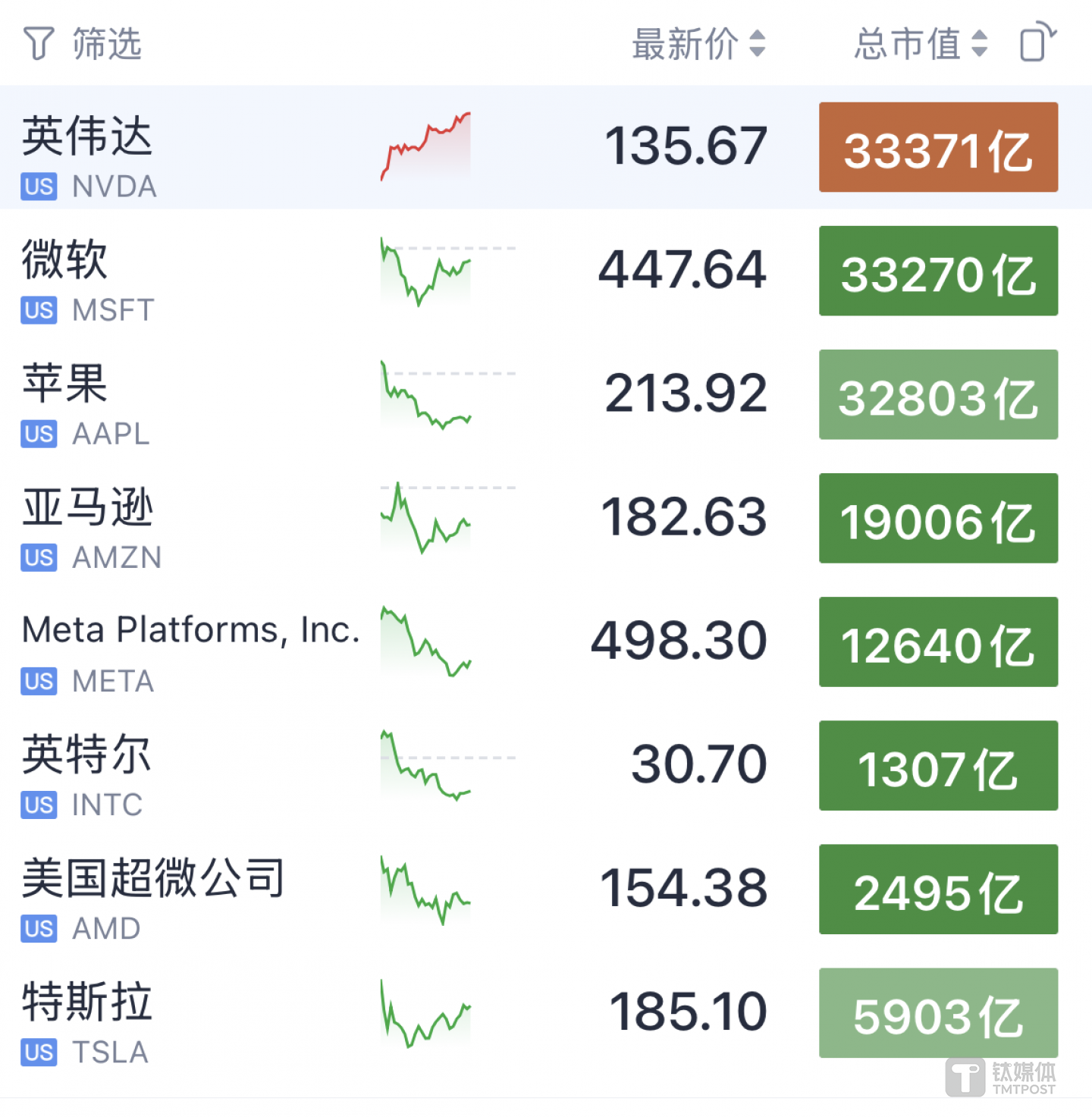Click the US market tag beside NVDA
Viewport: 1092px width, 1117px height.
(39, 187)
